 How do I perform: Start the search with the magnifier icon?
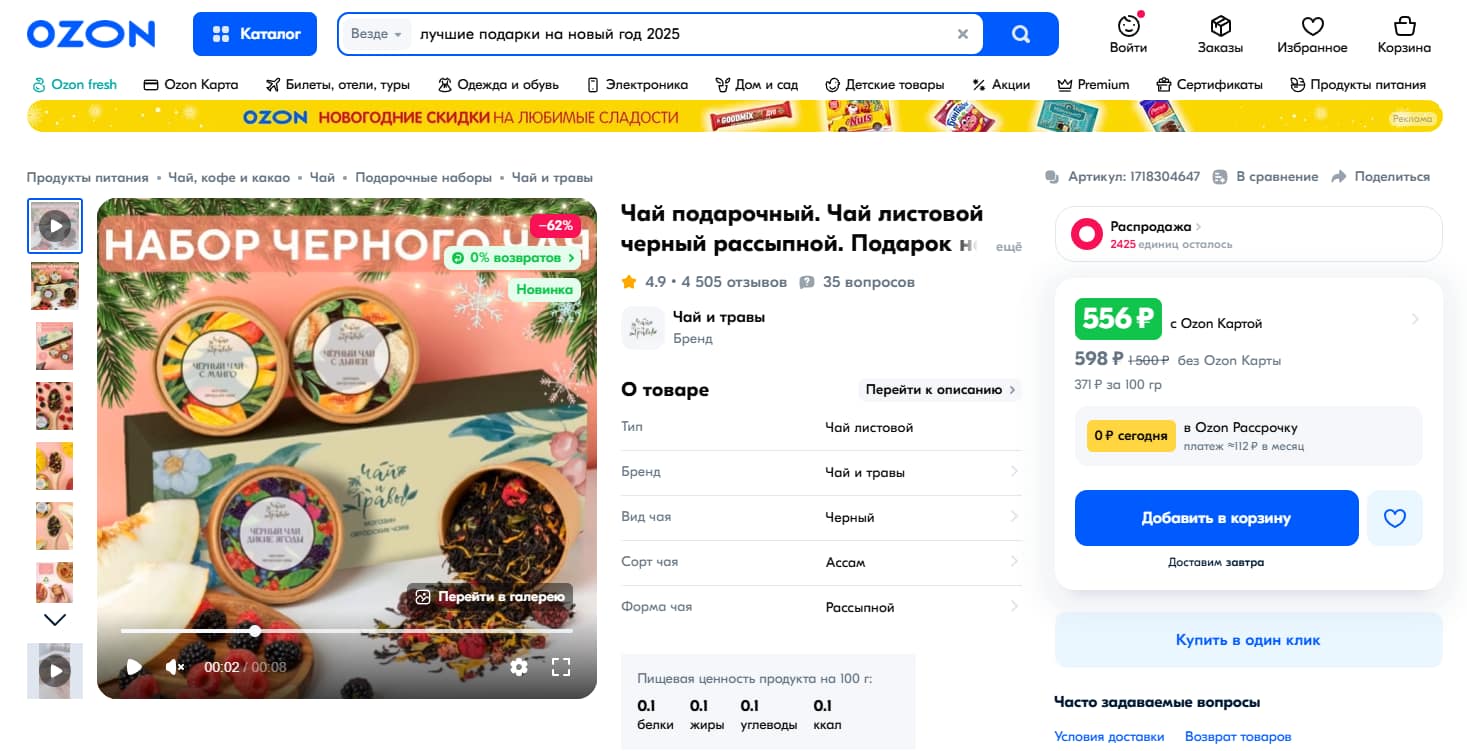[1021, 33]
